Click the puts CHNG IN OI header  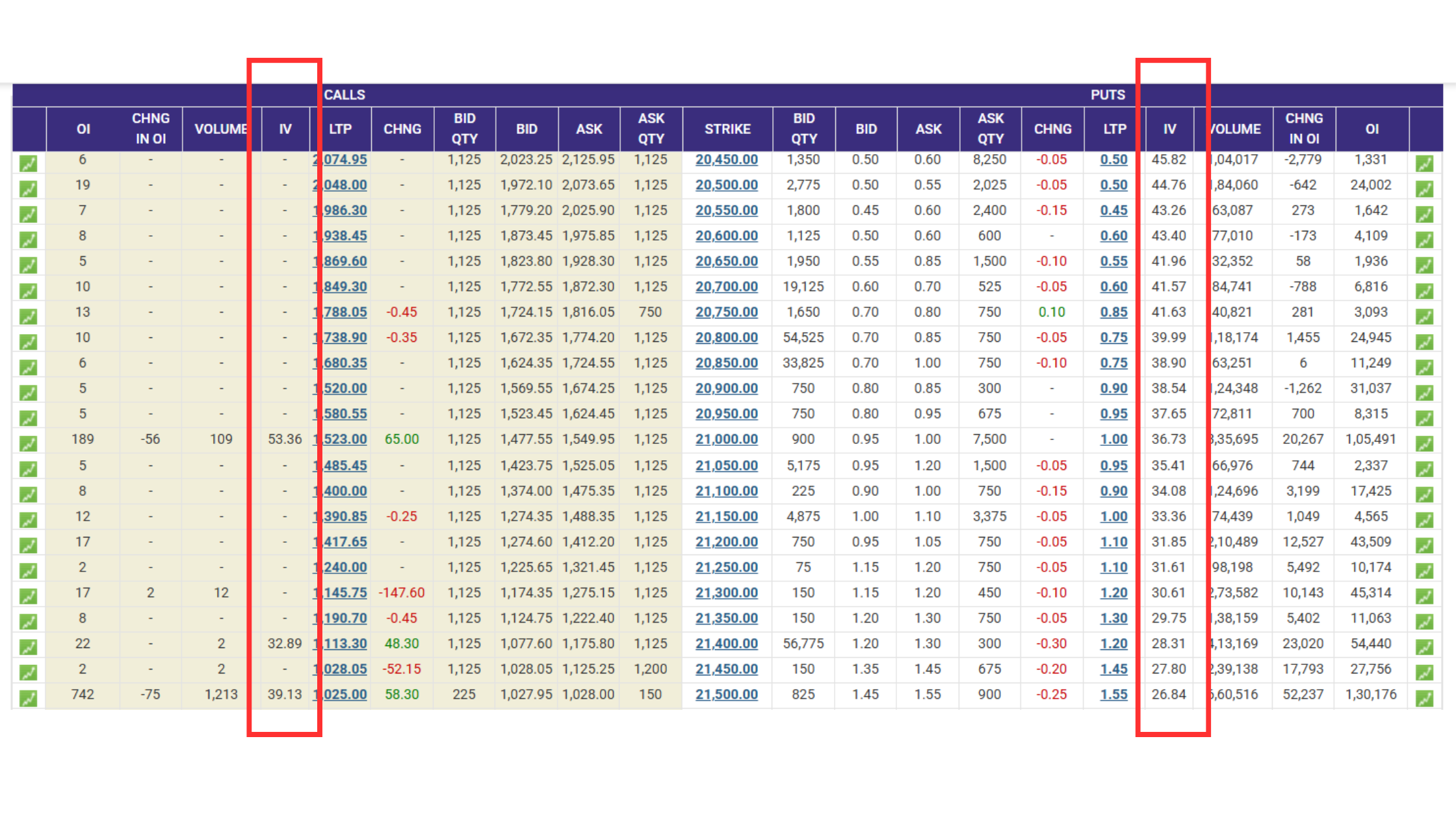tap(1304, 129)
